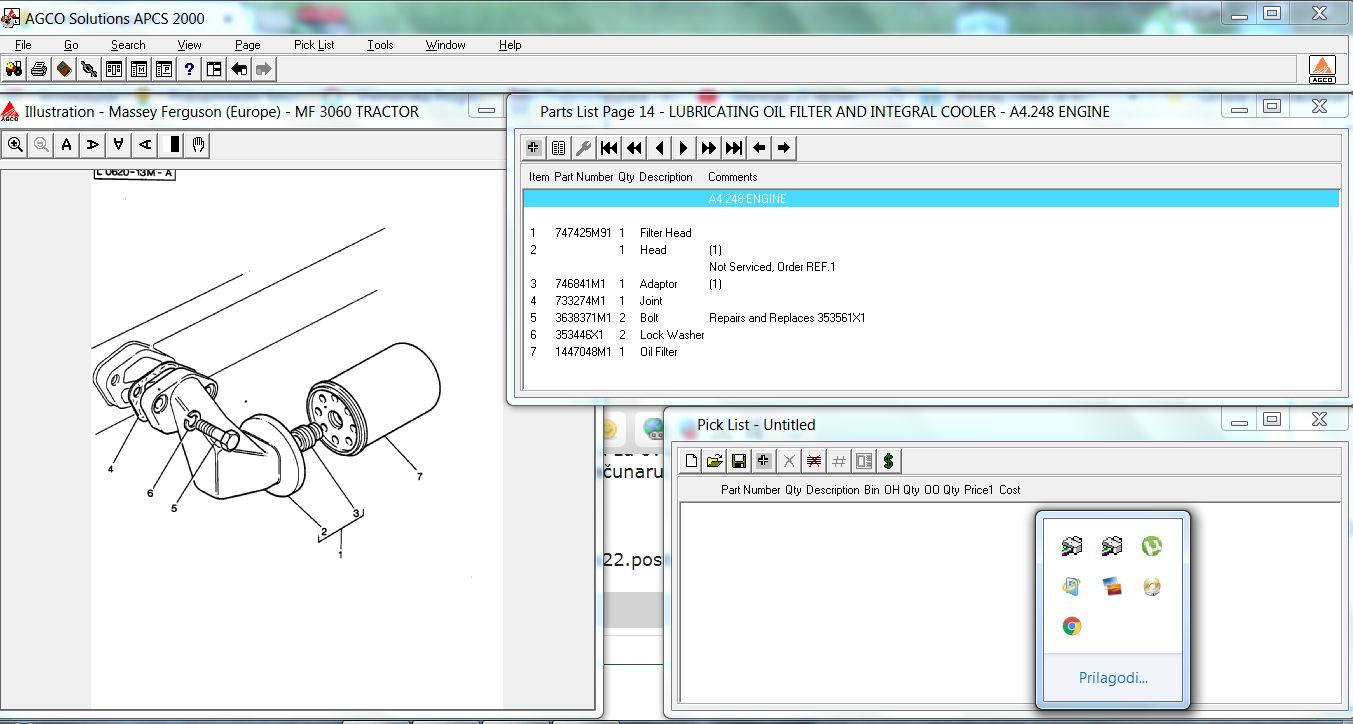Select the highlighted A4.248 ENGINE row

(x=931, y=199)
